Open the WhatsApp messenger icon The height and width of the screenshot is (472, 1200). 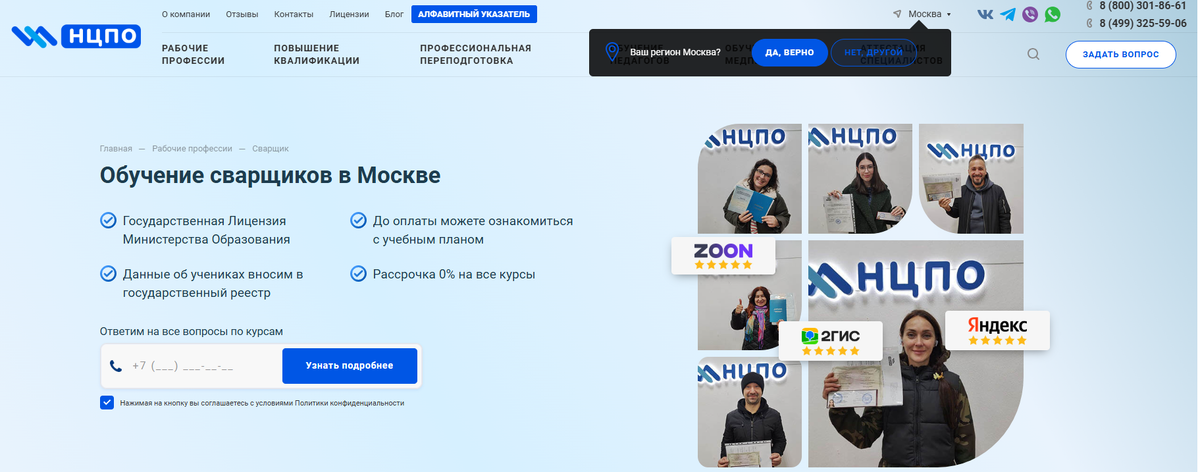[x=1052, y=15]
